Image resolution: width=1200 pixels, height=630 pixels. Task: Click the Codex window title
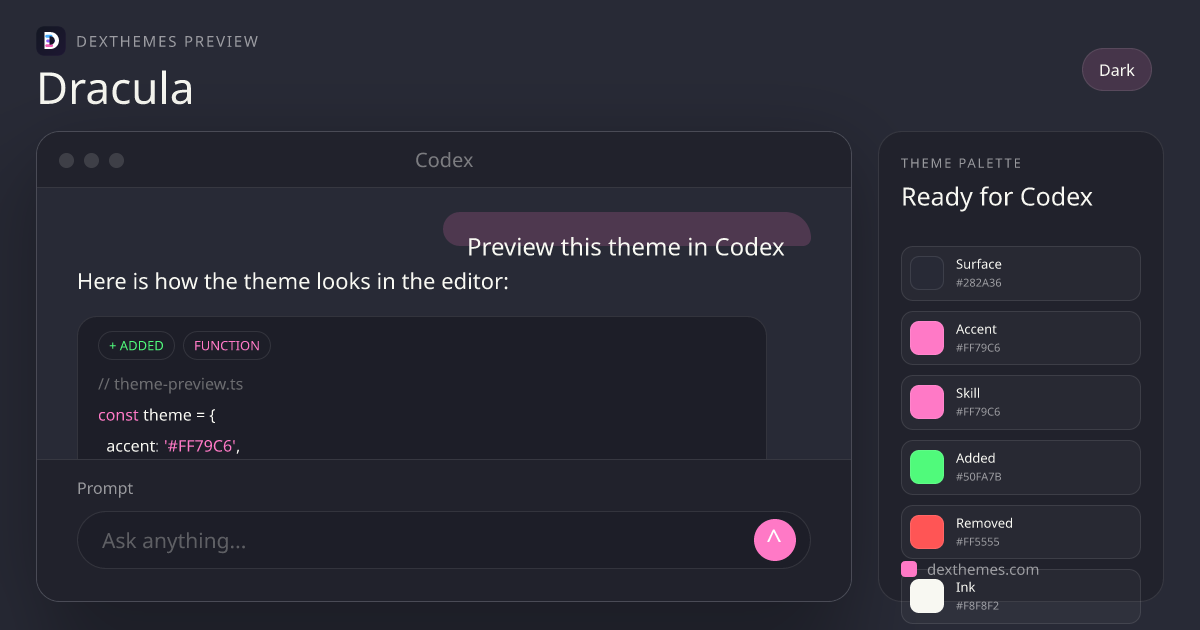coord(444,160)
